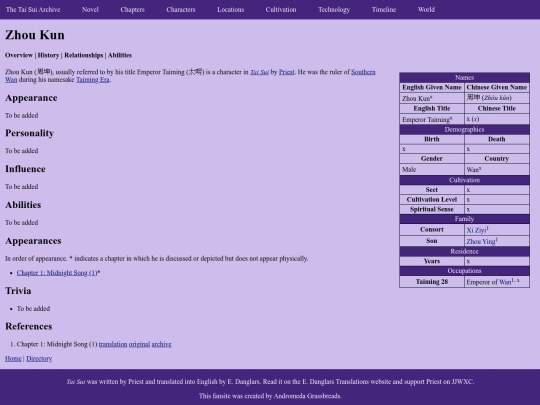Switch to the History section tab
This screenshot has height=405, width=540.
(x=48, y=55)
